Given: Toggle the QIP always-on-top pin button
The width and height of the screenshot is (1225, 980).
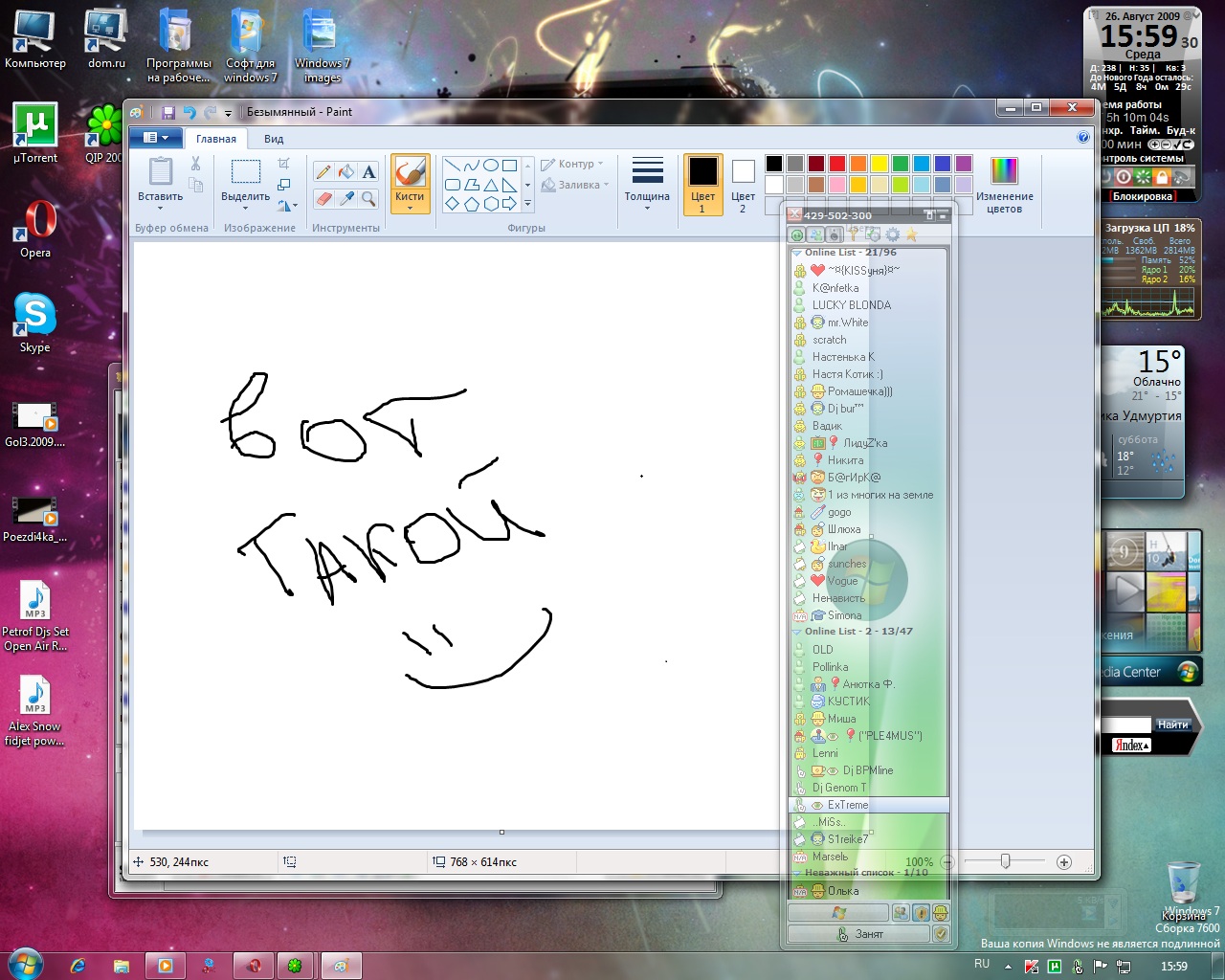Looking at the screenshot, I should click(x=928, y=215).
